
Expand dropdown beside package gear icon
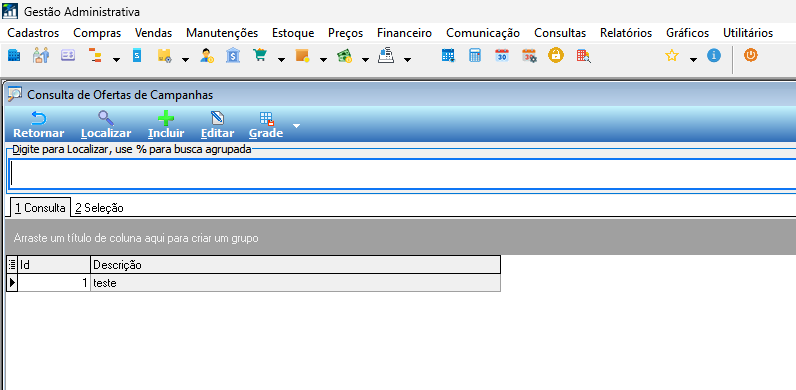click(185, 60)
